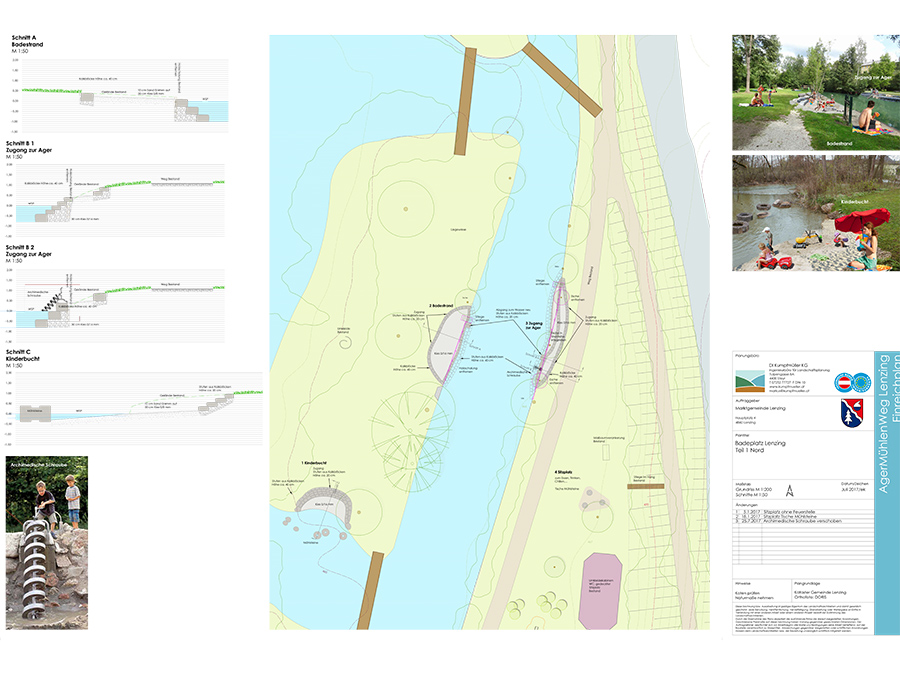Click the third revision entry dated 25.7.2017

tap(780, 522)
